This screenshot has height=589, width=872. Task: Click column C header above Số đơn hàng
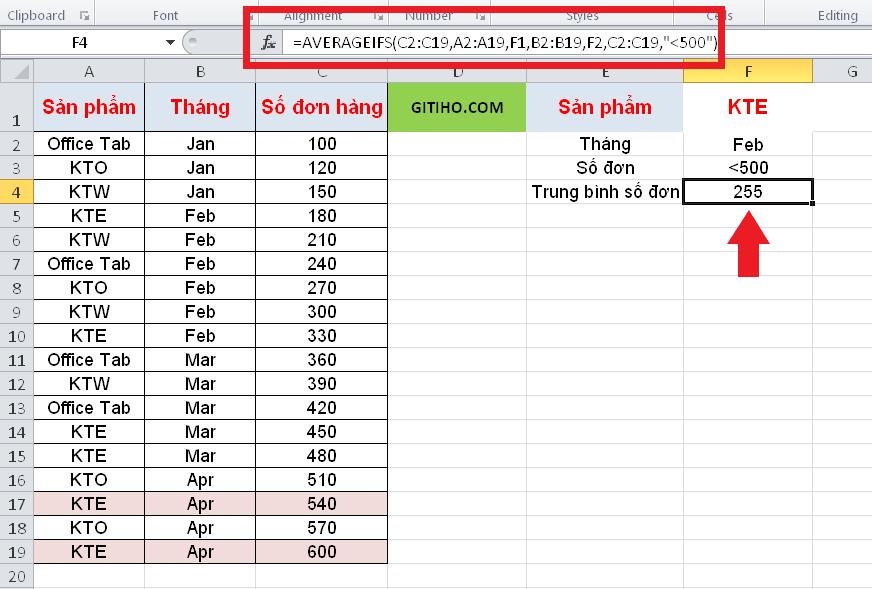point(321,72)
